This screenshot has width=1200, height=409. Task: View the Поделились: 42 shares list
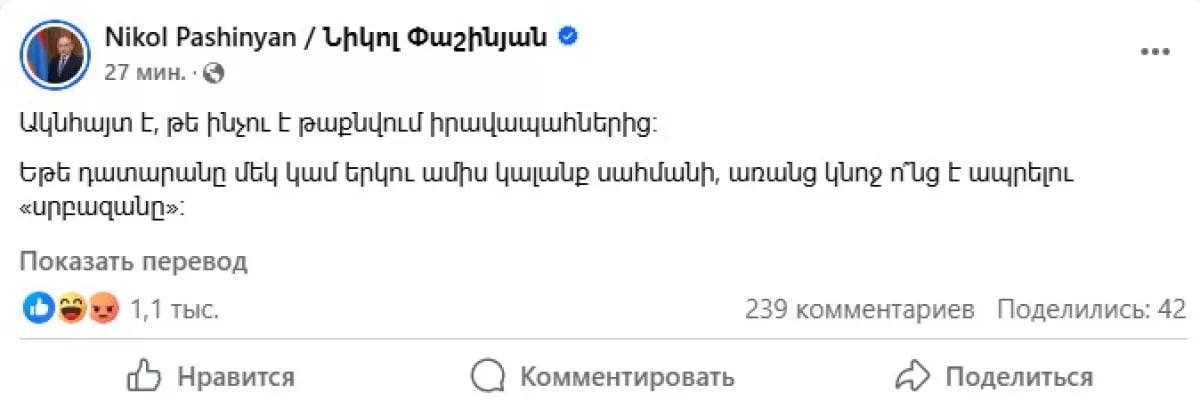1091,310
